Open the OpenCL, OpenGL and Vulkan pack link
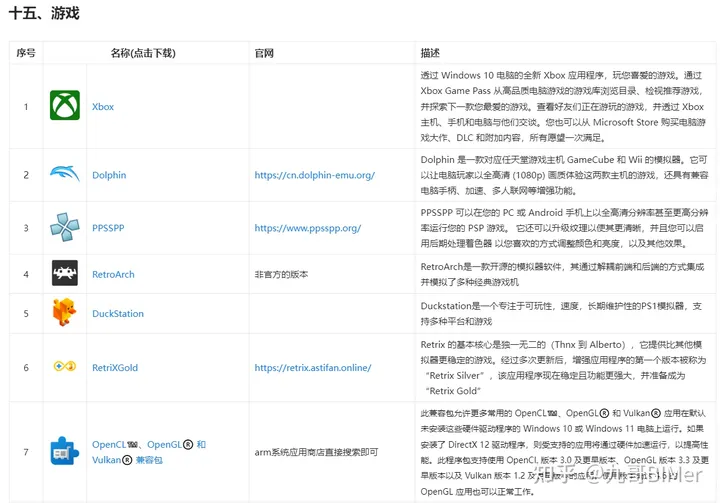The height and width of the screenshot is (503, 720). [x=149, y=452]
